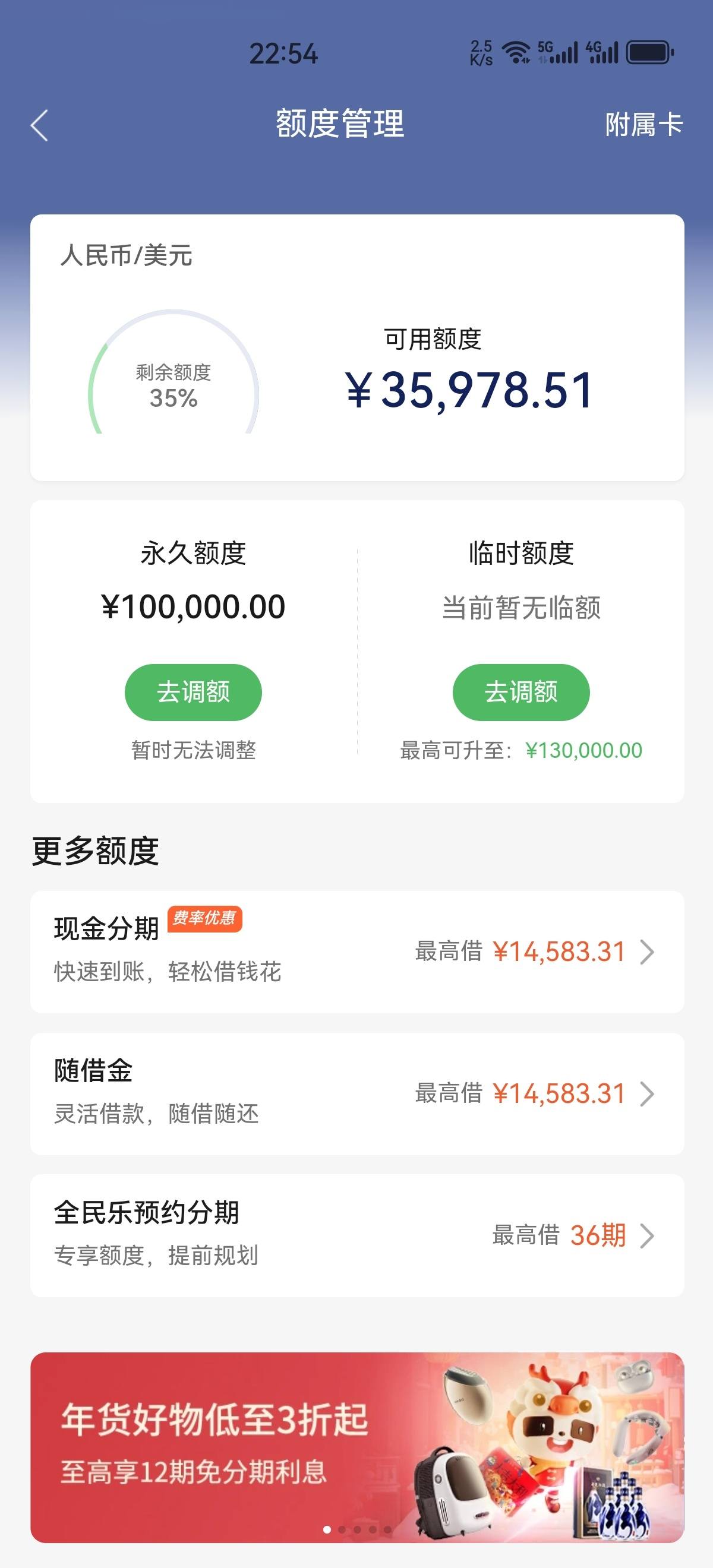The height and width of the screenshot is (1568, 713).
Task: Tap the back arrow icon
Action: coord(39,125)
